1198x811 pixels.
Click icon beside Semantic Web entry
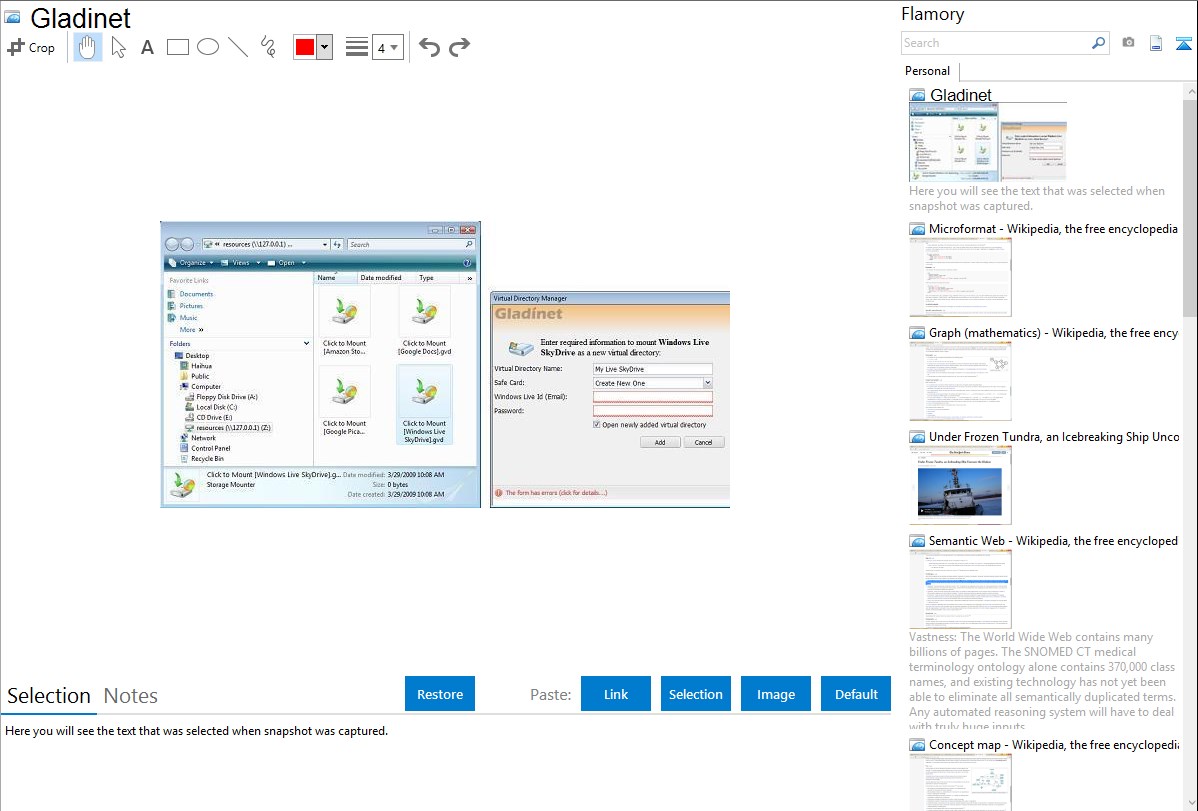click(x=917, y=541)
